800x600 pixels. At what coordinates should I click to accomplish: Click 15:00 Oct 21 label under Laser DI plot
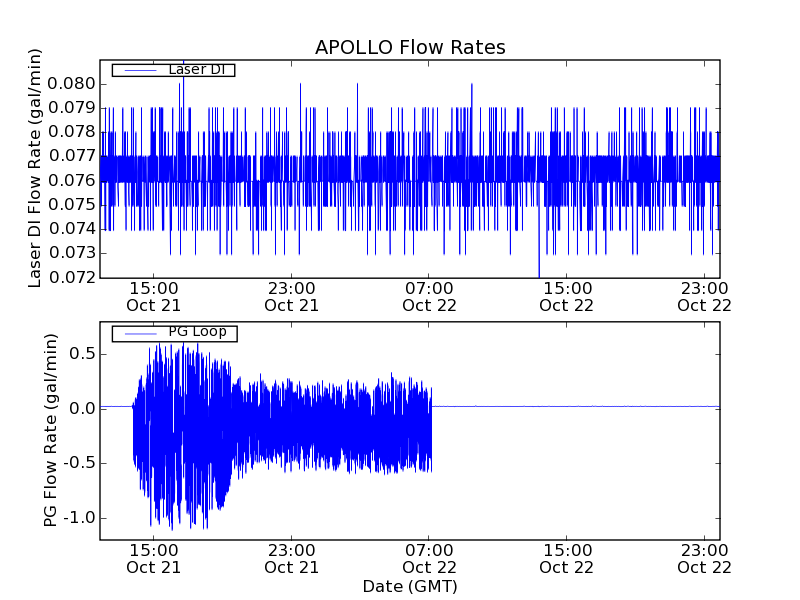tap(154, 297)
